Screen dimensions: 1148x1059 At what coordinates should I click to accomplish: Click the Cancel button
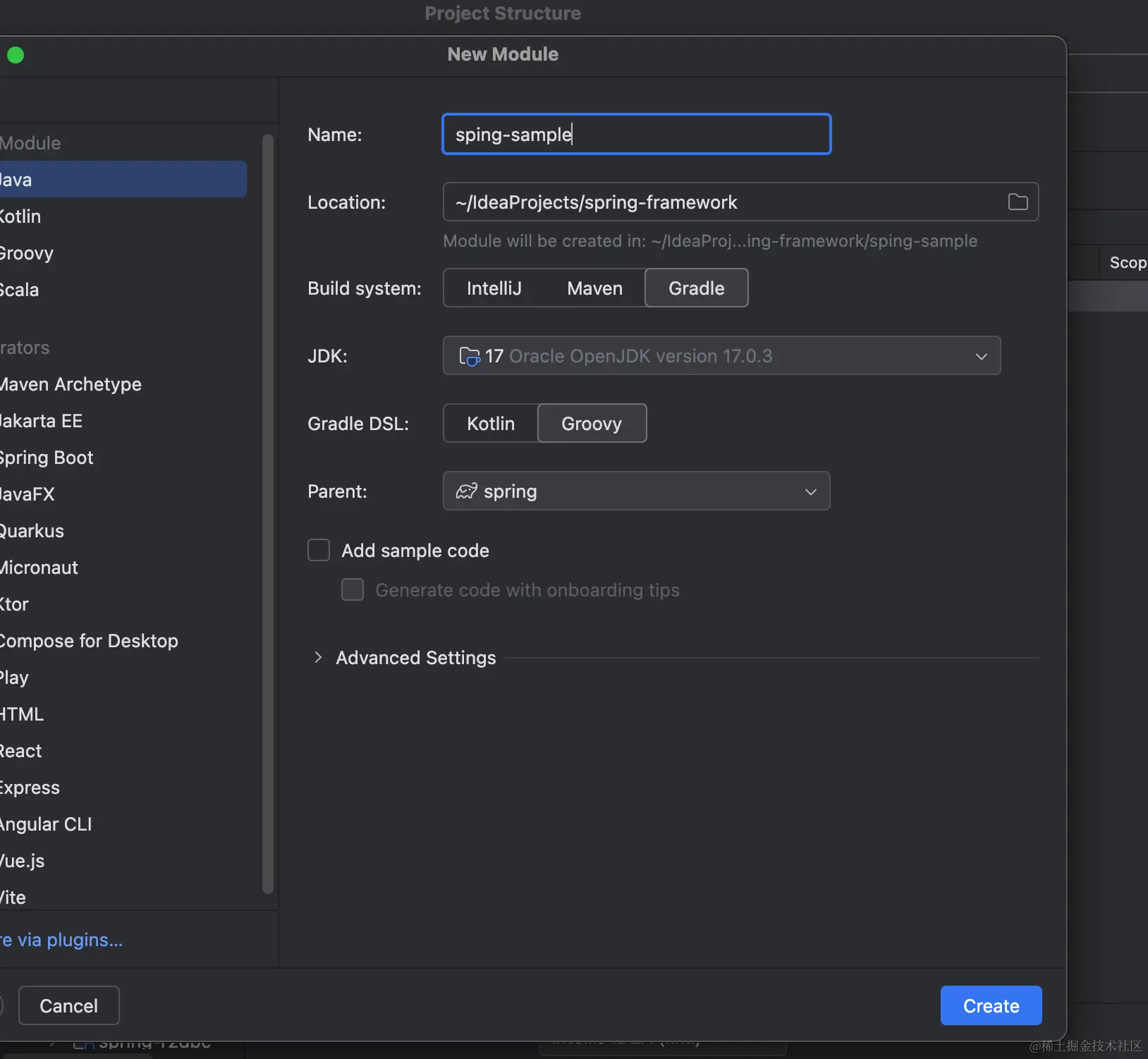[x=68, y=1005]
